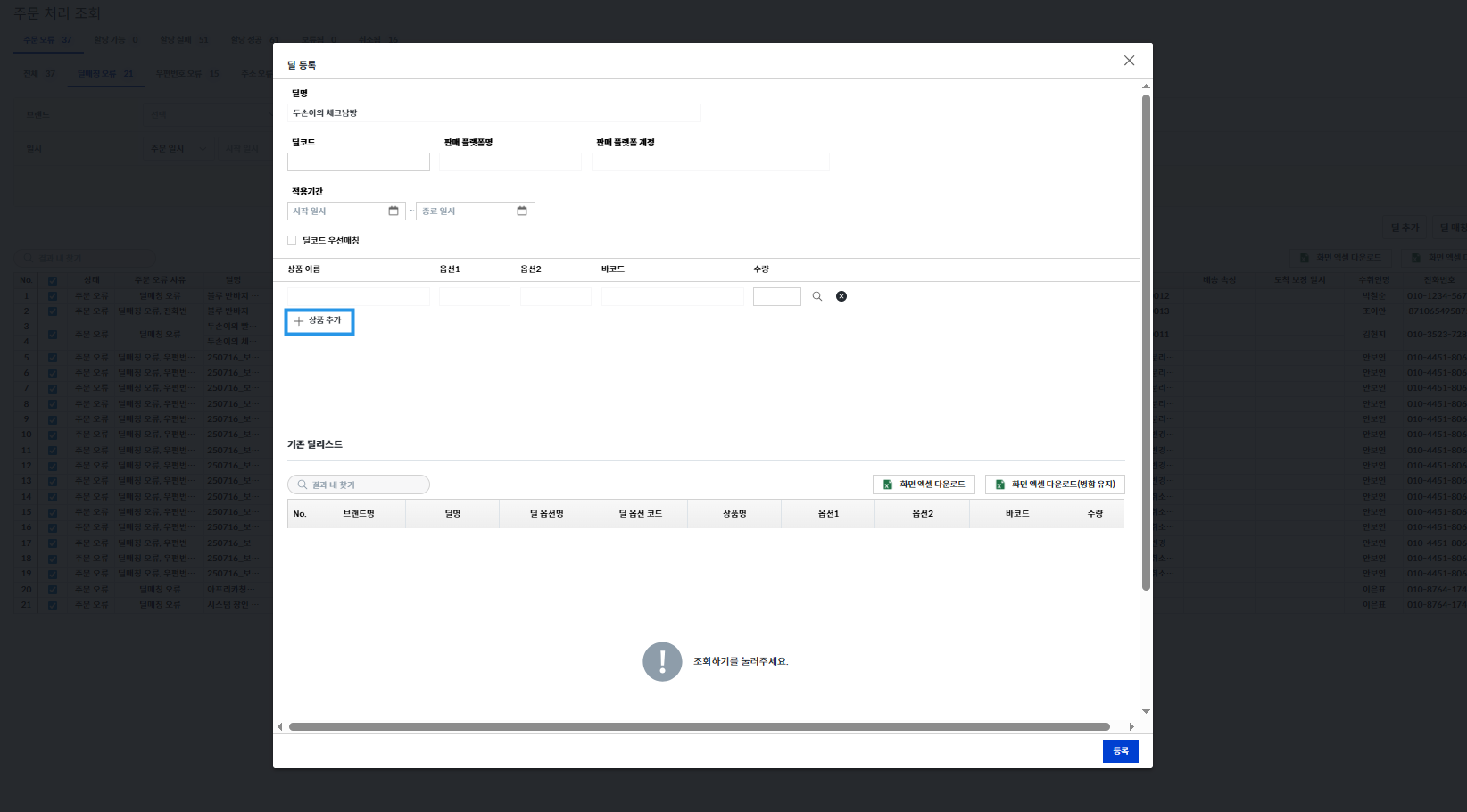This screenshot has height=812, width=1467.
Task: Click the 바코드 column header in 기존 딜리스트
Action: click(1017, 514)
